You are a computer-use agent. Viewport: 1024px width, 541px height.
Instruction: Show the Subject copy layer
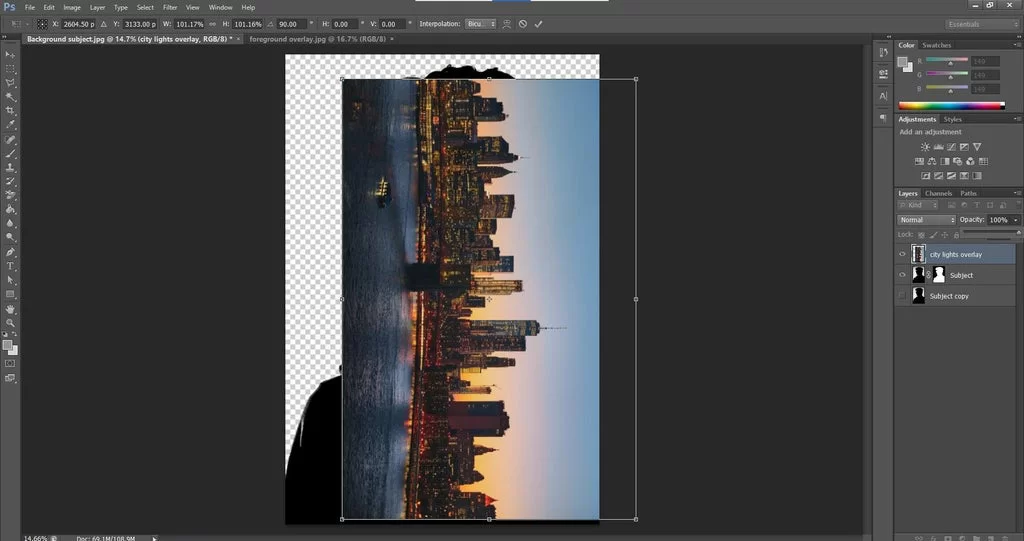coord(902,296)
